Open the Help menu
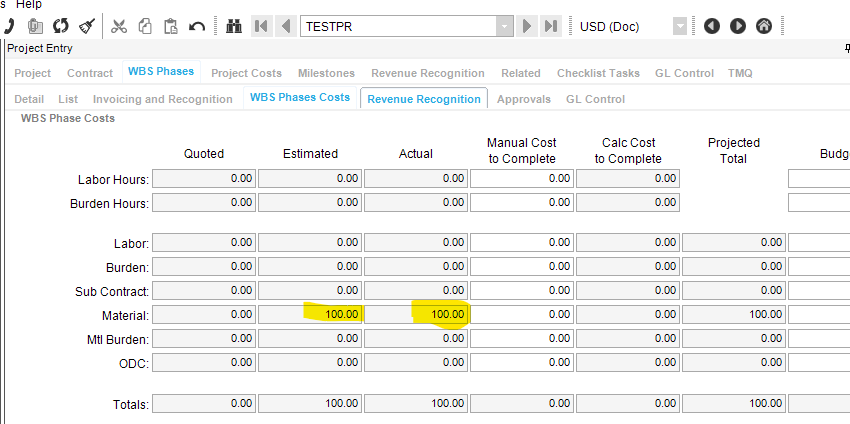The image size is (850, 424). point(29,4)
